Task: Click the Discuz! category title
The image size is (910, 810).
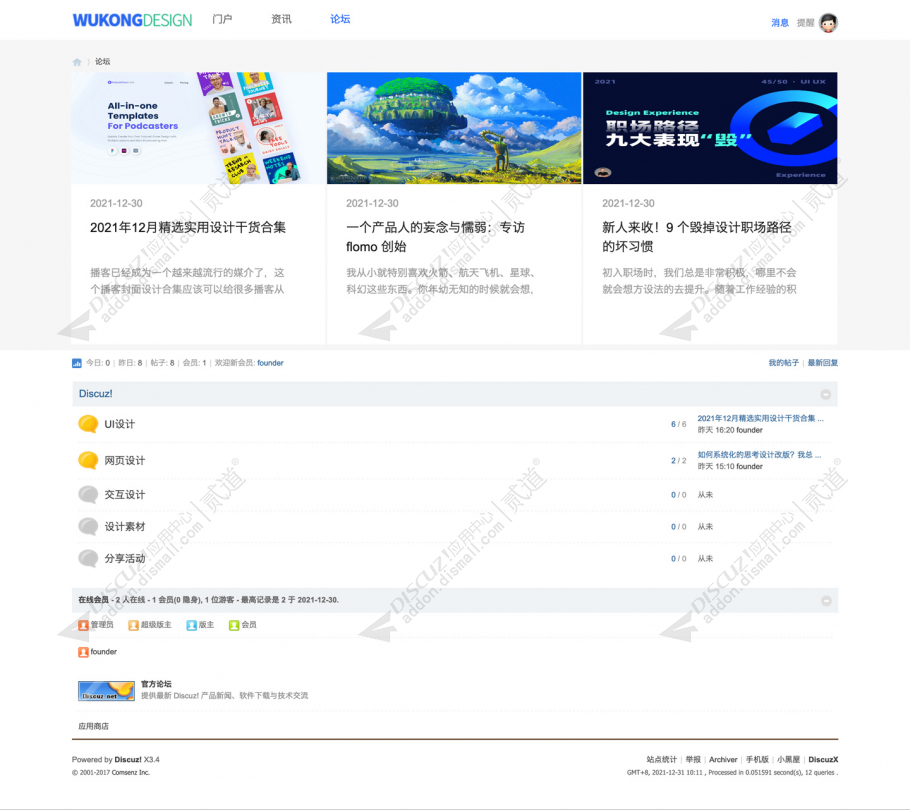Action: (x=96, y=394)
